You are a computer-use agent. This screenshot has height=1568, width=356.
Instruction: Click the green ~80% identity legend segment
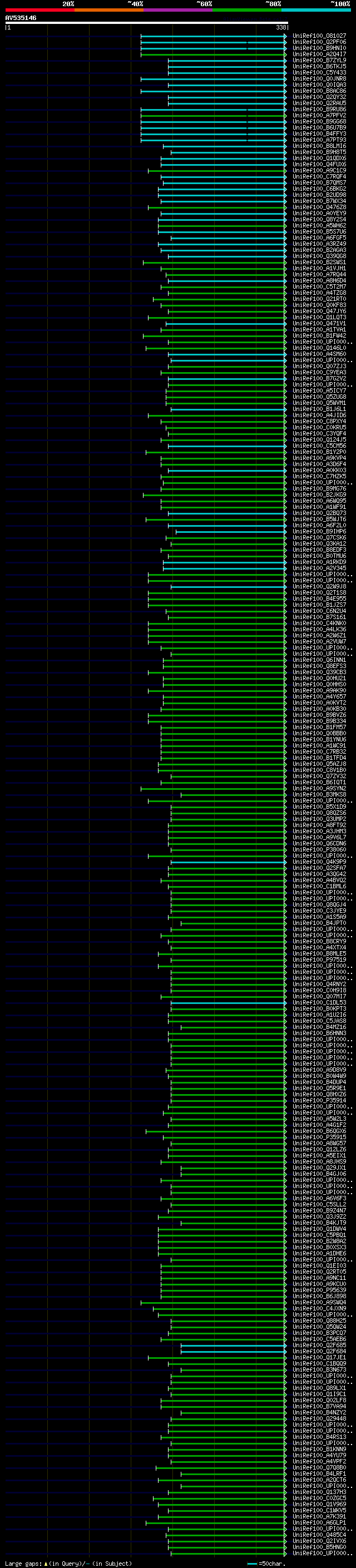[247, 10]
